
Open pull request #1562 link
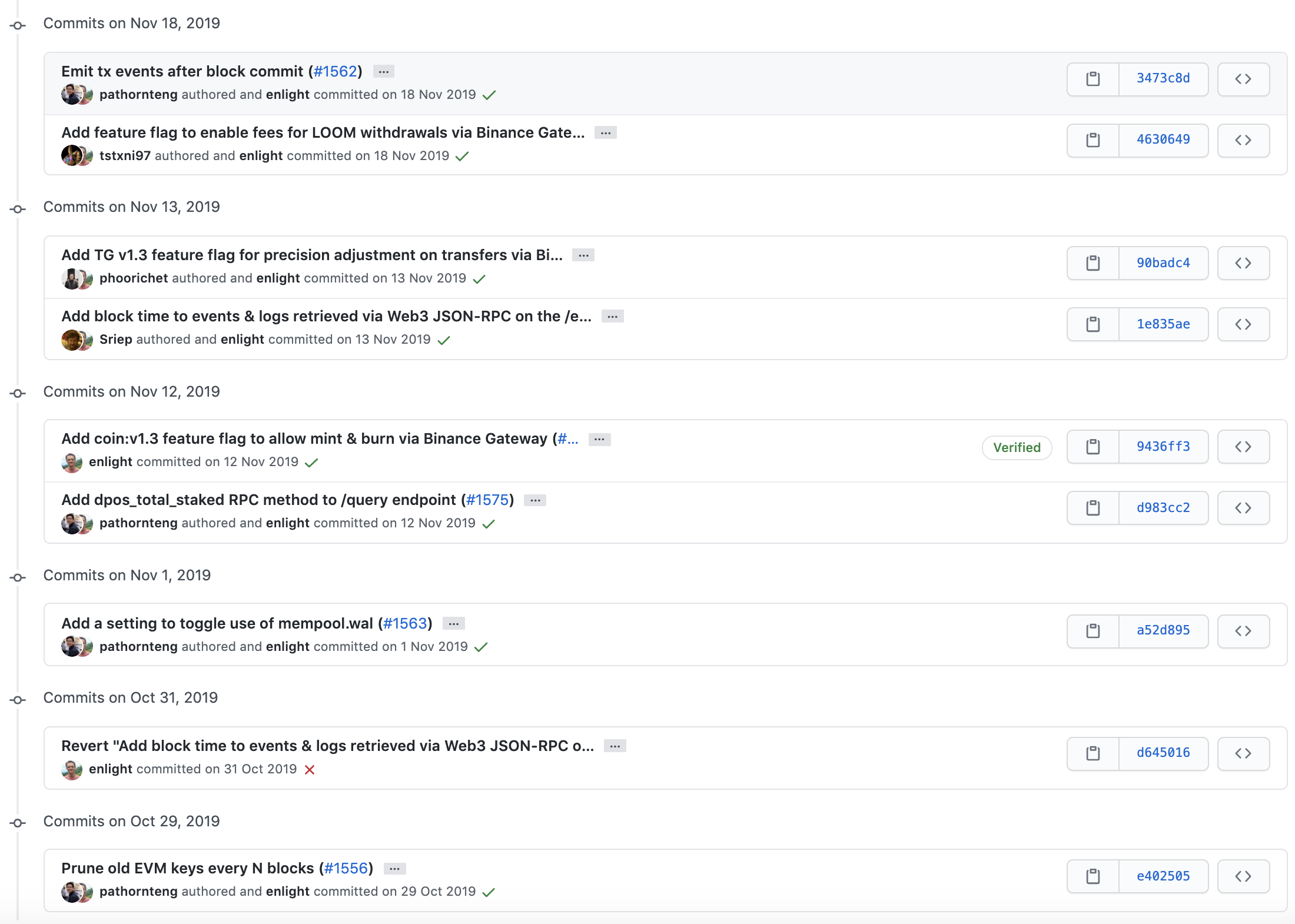point(336,71)
